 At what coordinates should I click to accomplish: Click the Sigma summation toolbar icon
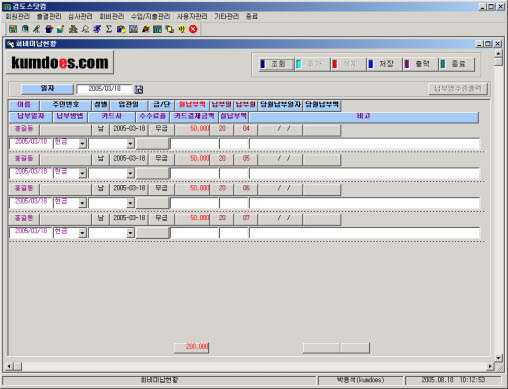point(109,29)
